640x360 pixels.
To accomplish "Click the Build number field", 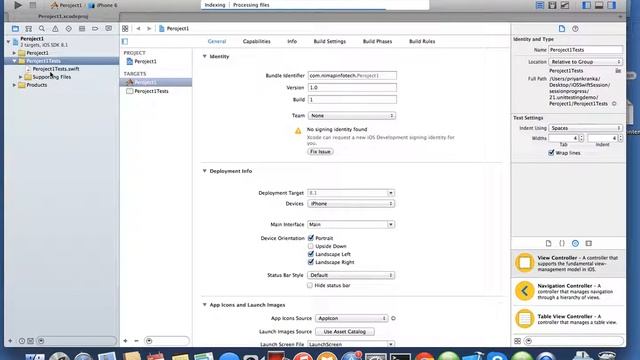I will point(352,100).
